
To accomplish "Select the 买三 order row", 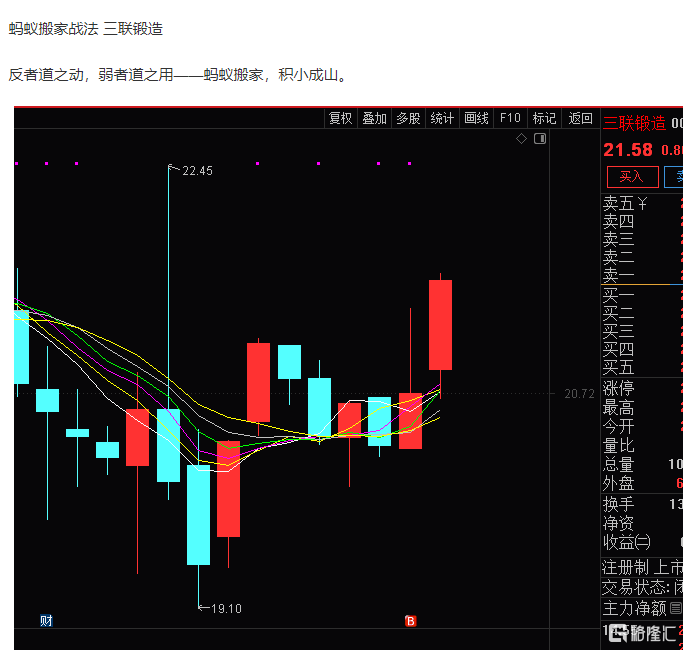I will click(642, 331).
